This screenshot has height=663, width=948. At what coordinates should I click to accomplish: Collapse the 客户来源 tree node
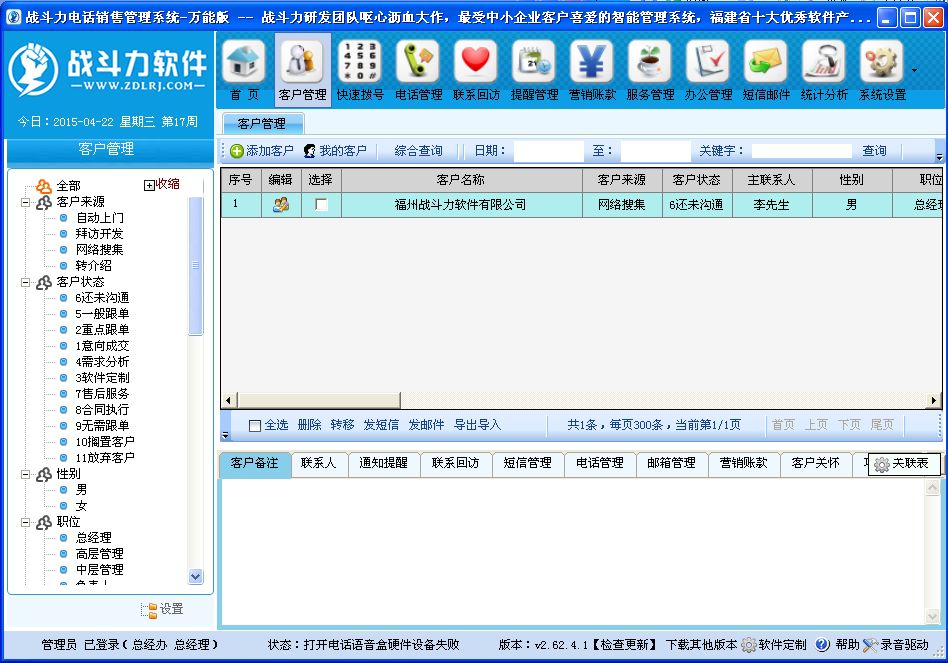25,202
